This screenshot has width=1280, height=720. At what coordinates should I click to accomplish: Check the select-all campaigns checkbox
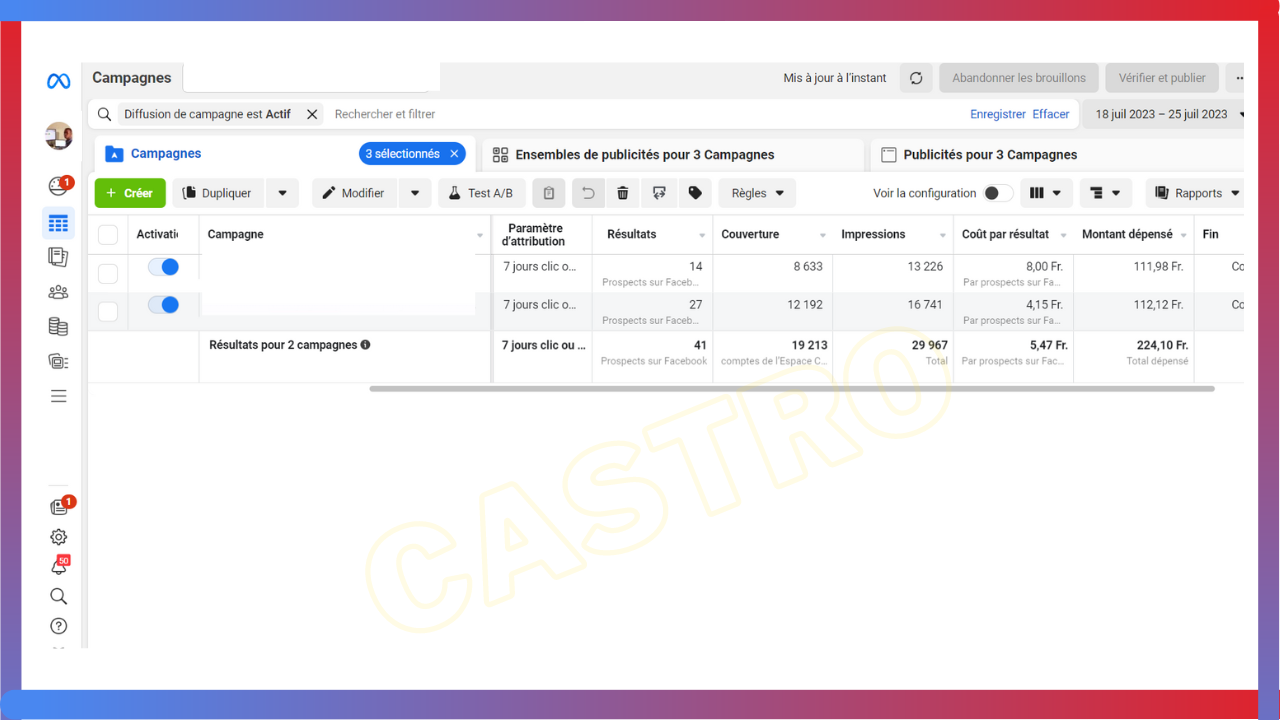108,235
